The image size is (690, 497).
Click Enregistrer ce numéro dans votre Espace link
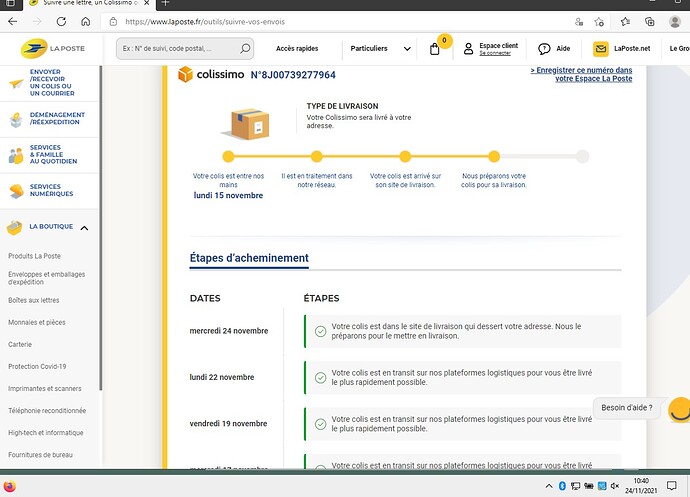[581, 74]
